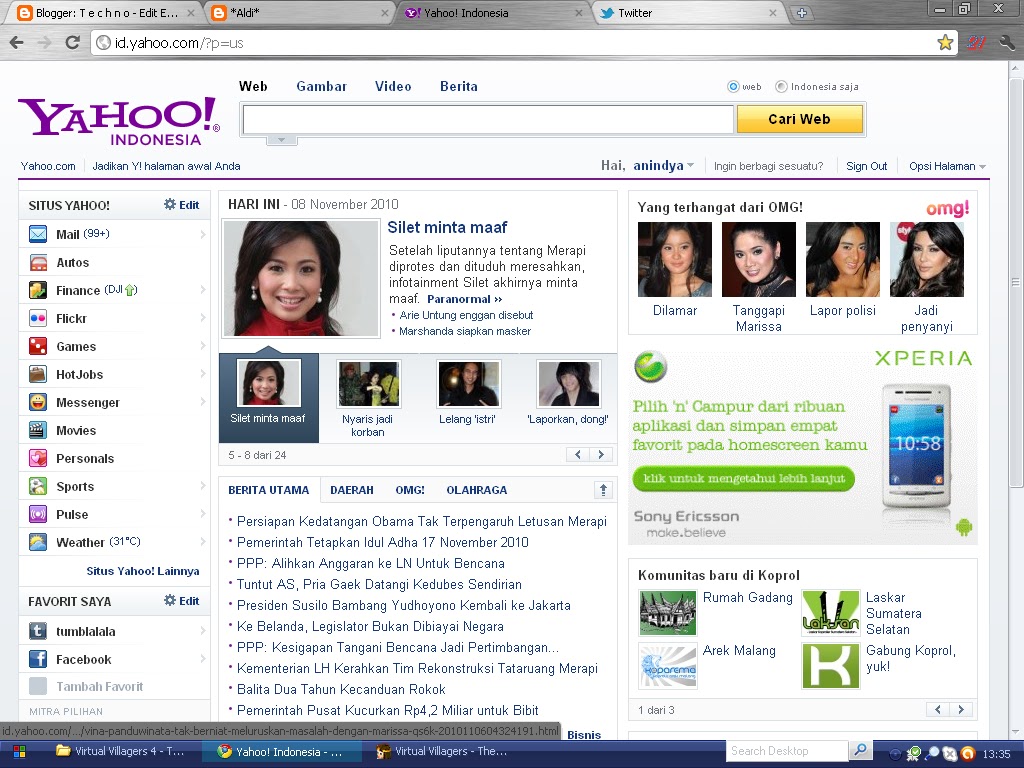Expand the Flickr row chevron
The width and height of the screenshot is (1024, 768).
click(x=202, y=318)
